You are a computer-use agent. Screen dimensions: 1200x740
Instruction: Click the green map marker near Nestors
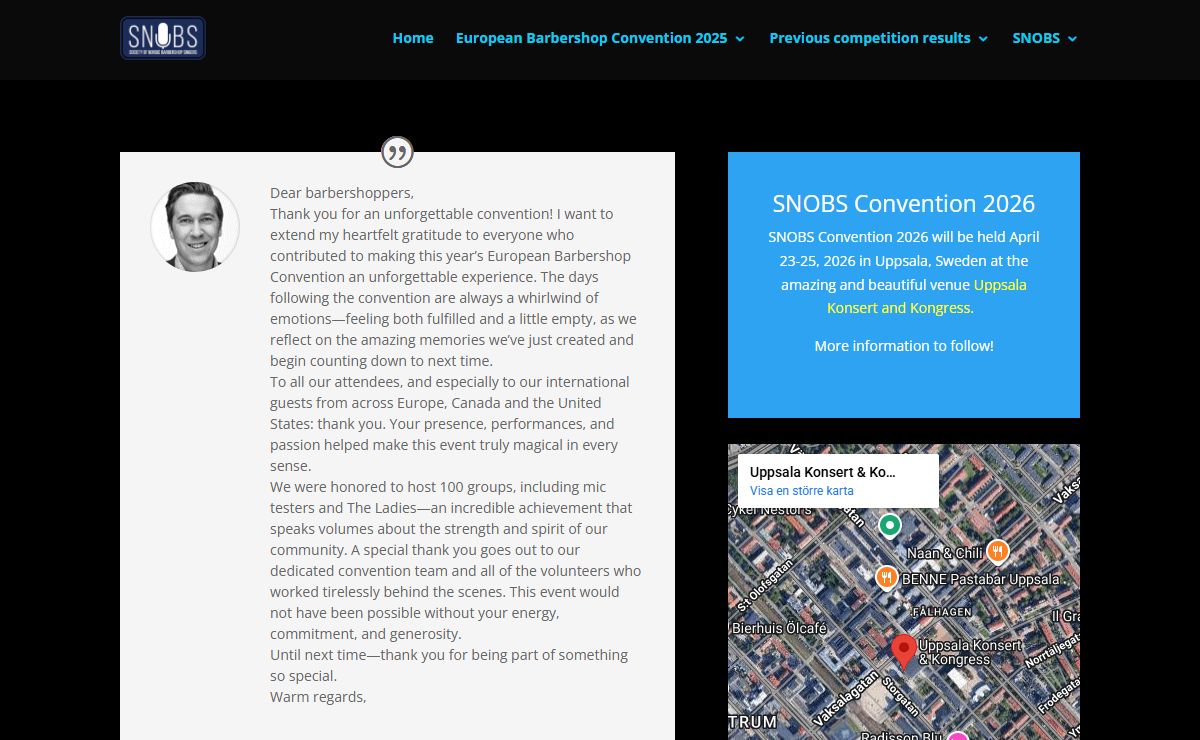point(889,524)
